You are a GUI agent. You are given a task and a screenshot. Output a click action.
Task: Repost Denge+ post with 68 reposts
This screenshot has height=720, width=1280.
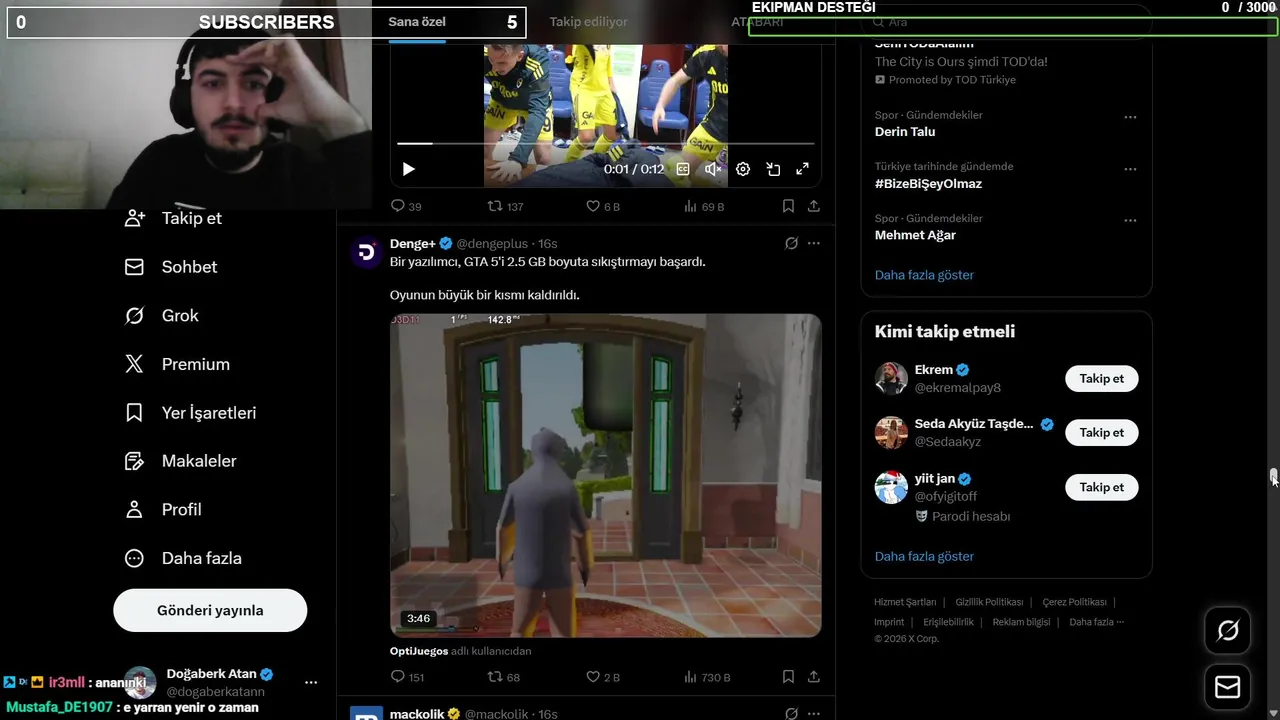click(x=503, y=677)
